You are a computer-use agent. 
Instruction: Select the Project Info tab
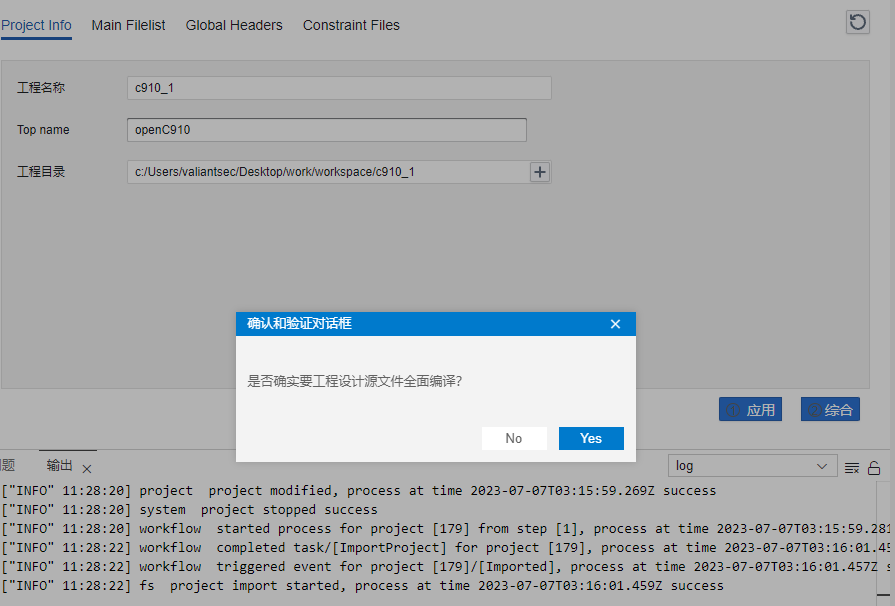[37, 25]
